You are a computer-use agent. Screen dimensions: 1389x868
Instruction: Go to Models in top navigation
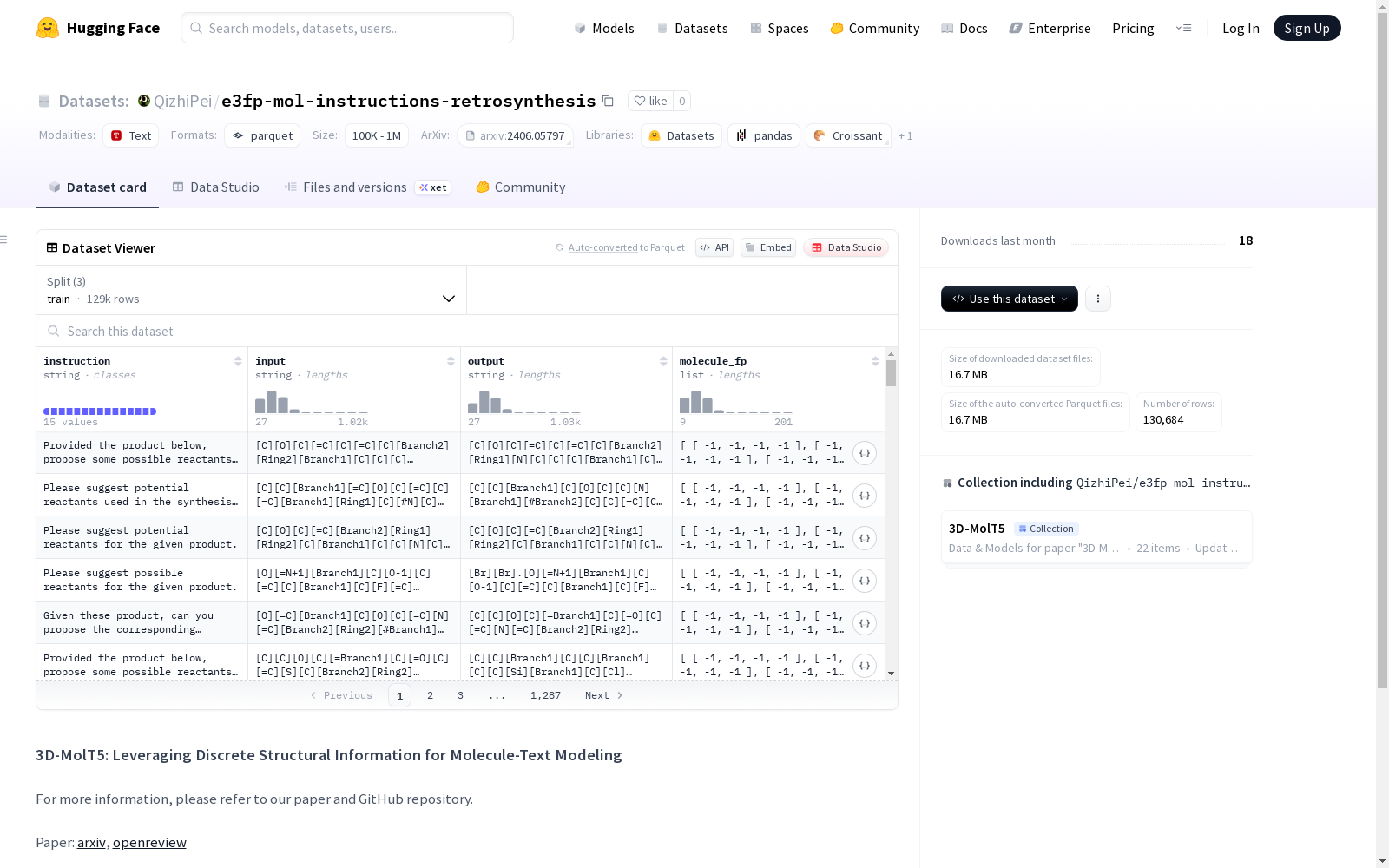(604, 28)
